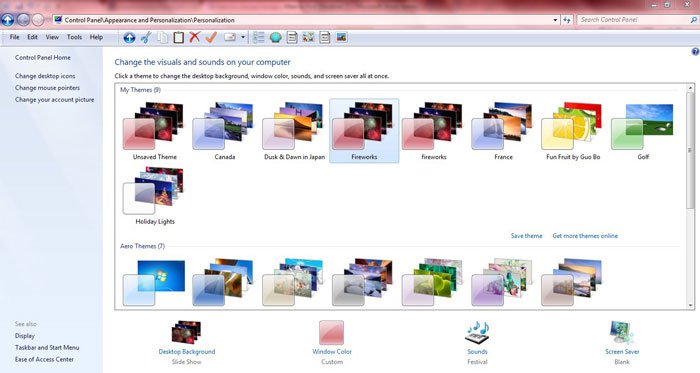
Task: Select the Canada theme
Action: pyautogui.click(x=224, y=131)
